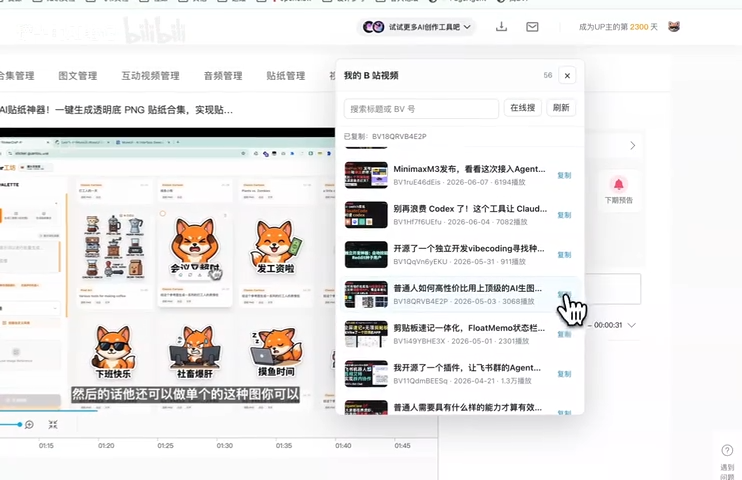
Task: Click the 01:15 timeline marker
Action: [46, 445]
